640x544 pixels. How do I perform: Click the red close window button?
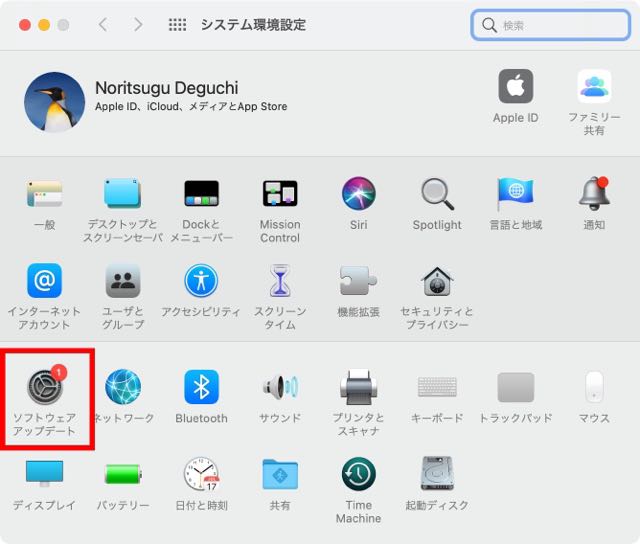(x=25, y=25)
